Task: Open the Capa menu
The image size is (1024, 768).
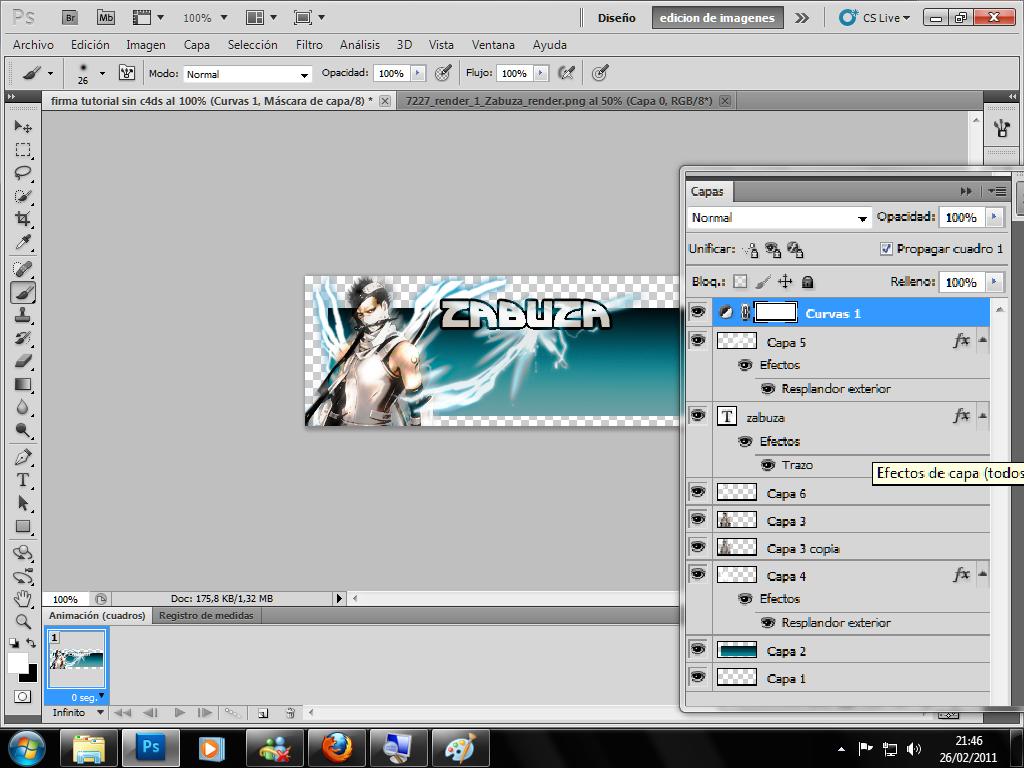Action: [x=197, y=45]
